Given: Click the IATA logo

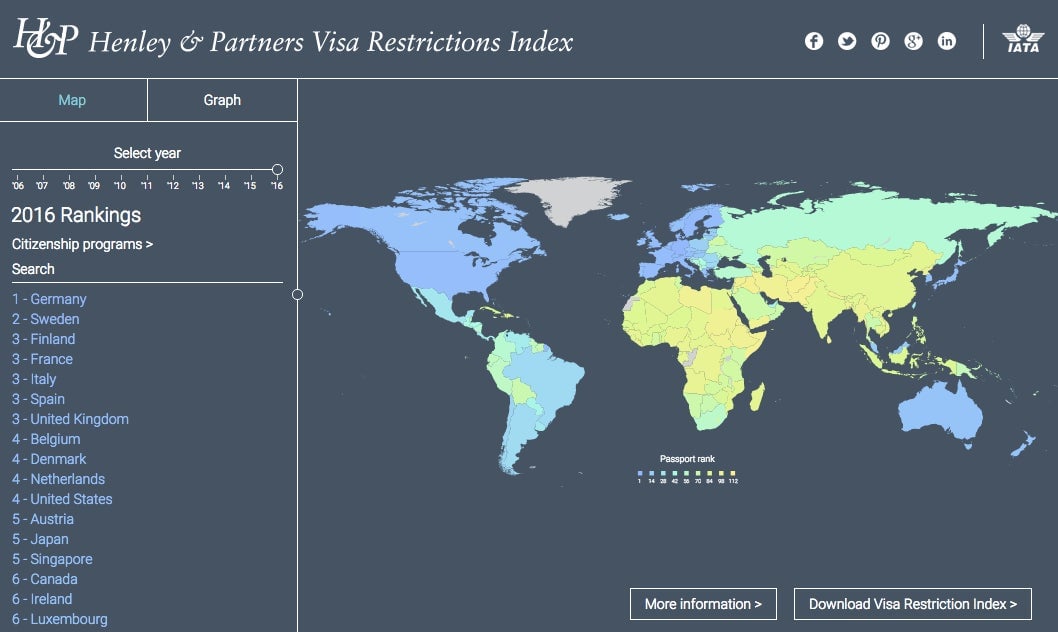Looking at the screenshot, I should coord(1023,39).
